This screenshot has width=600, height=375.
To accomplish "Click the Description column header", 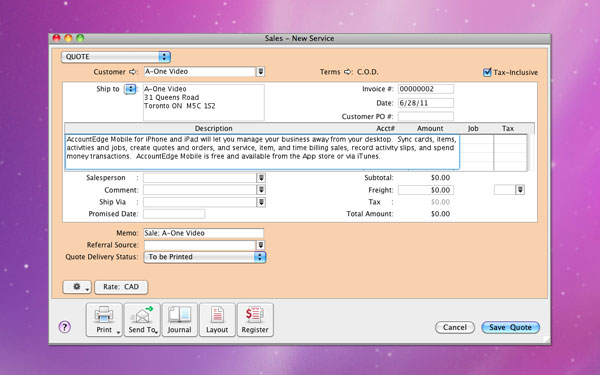I will point(214,129).
